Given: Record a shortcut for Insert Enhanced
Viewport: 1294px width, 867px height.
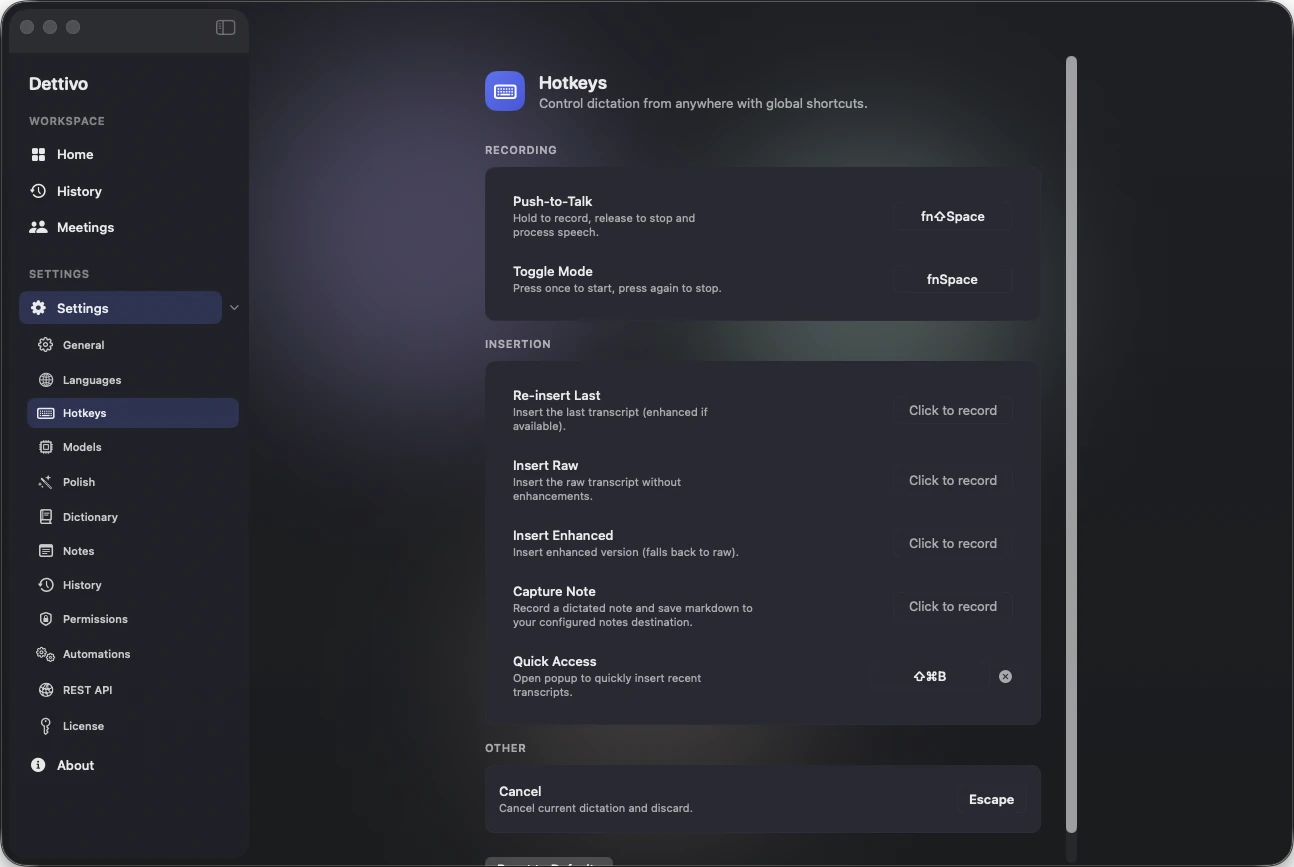Looking at the screenshot, I should [x=952, y=543].
